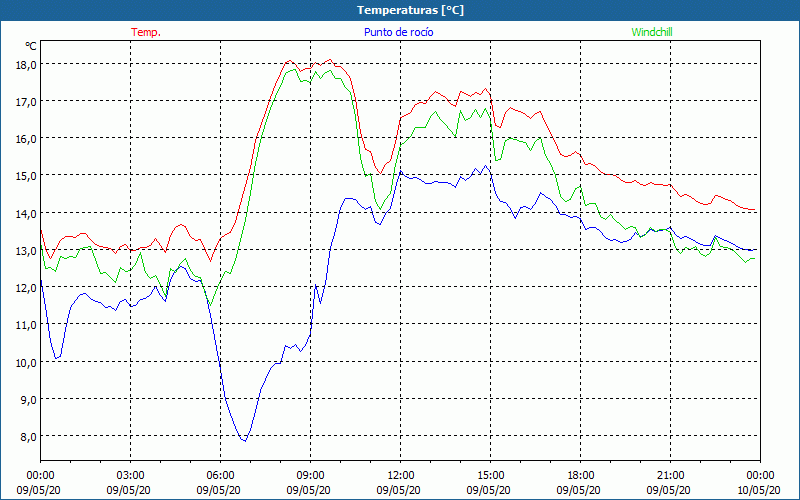
Task: Click the 10,0 y-axis value
Action: click(x=26, y=362)
